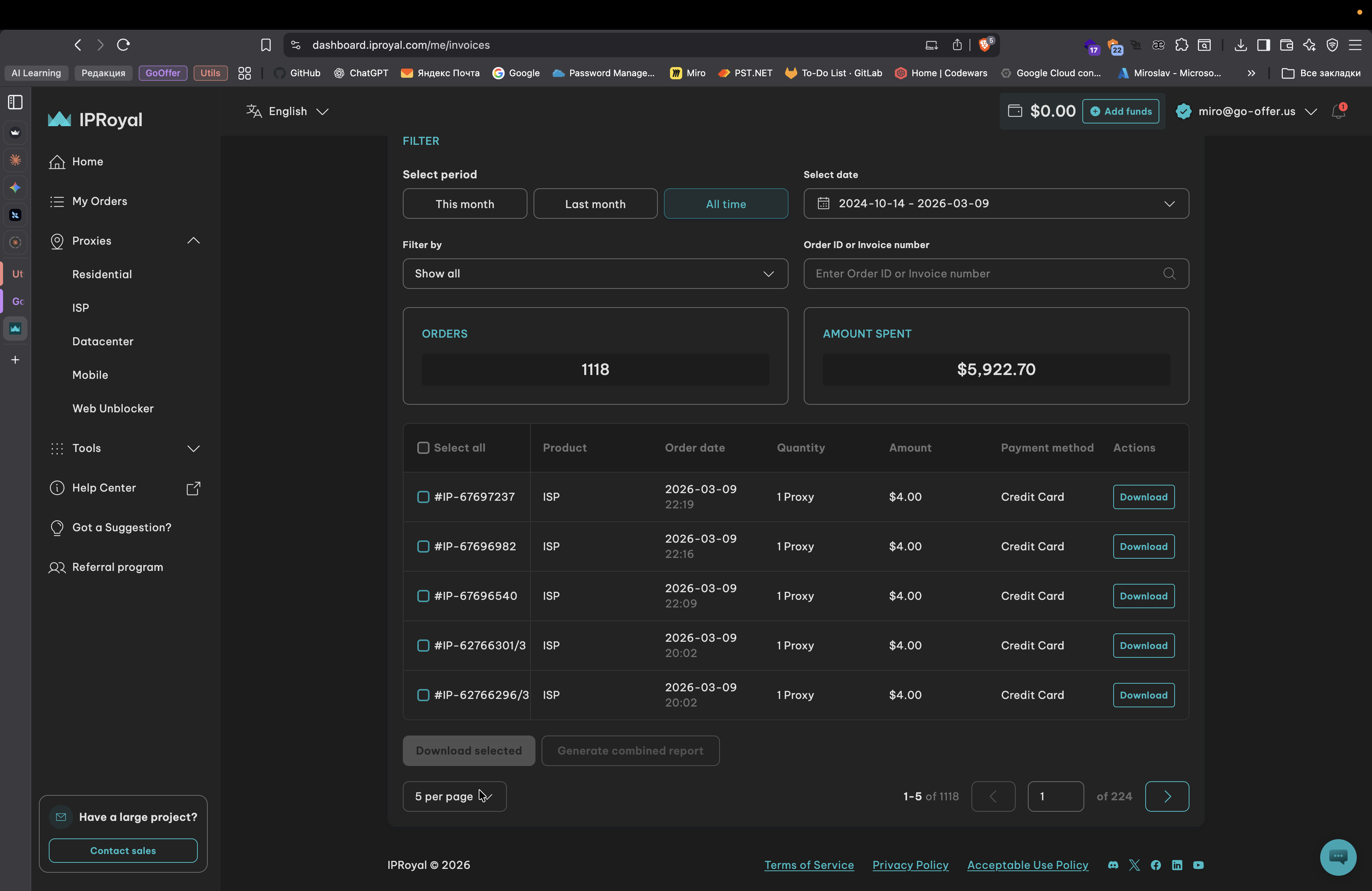This screenshot has height=891, width=1372.
Task: Open the Terms of Service link
Action: 808,865
